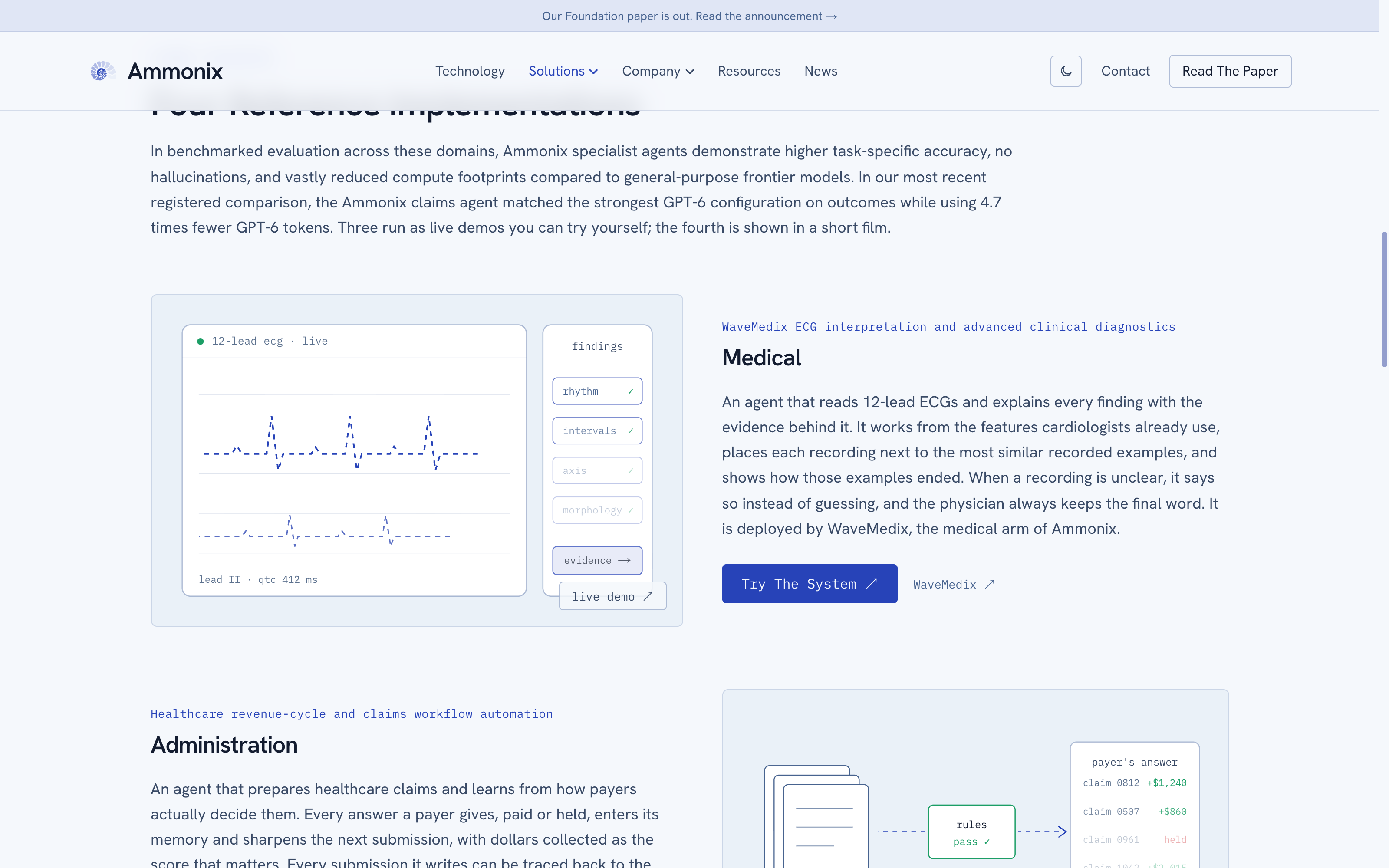Click the Read The Paper button

pos(1230,71)
